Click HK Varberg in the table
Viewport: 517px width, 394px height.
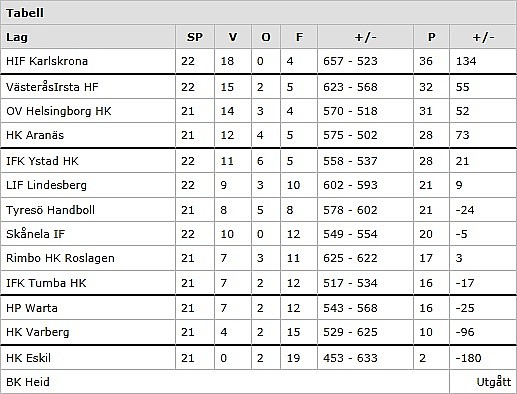pos(38,332)
